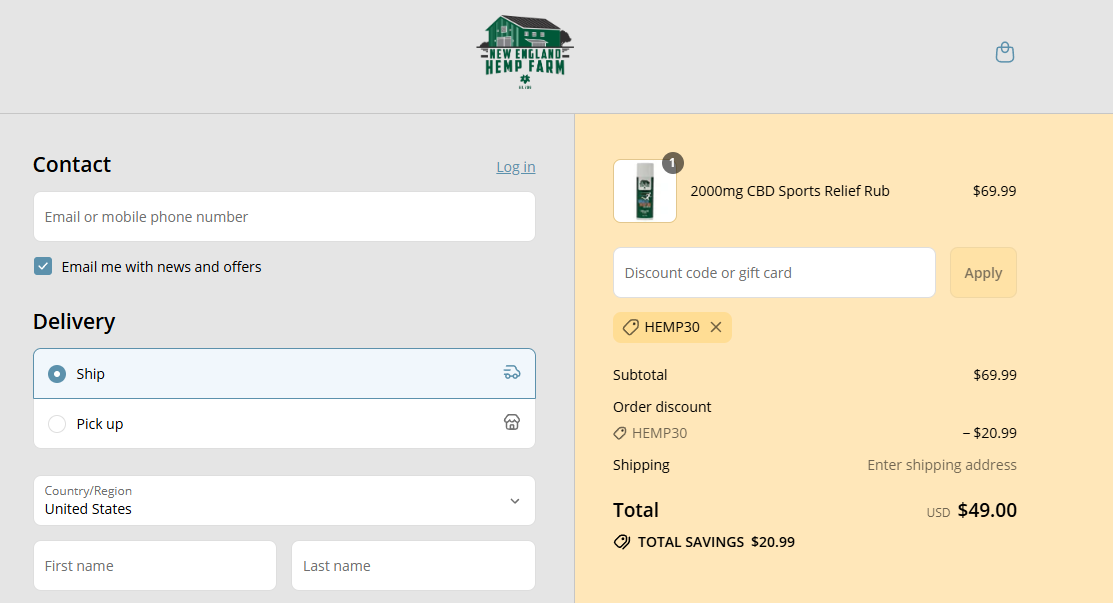Click the truck icon in Ship row
This screenshot has height=603, width=1113.
tap(512, 372)
